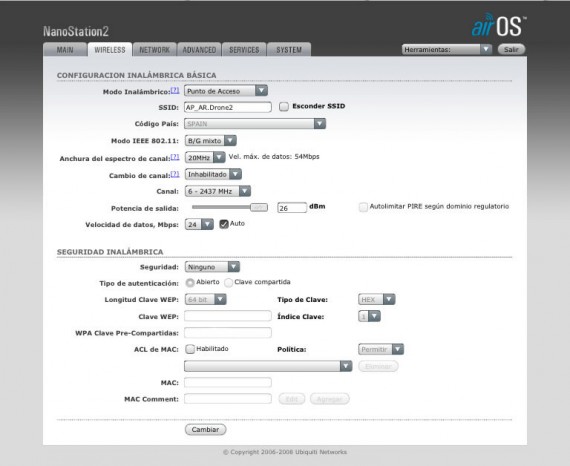The width and height of the screenshot is (570, 466).
Task: Click the Edit MAC button
Action: 292,399
